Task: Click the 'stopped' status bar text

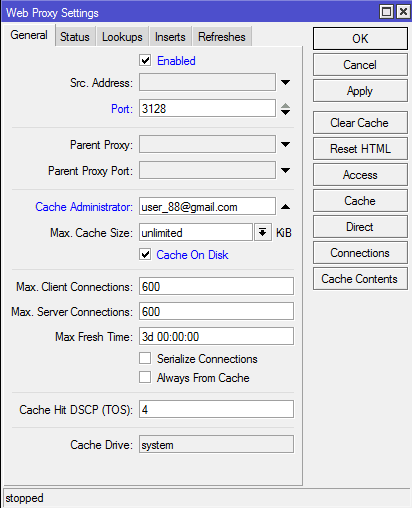Action: (24, 498)
